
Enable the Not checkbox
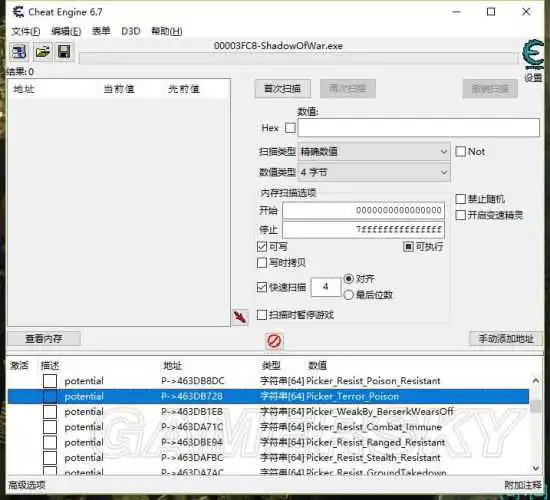(x=460, y=152)
